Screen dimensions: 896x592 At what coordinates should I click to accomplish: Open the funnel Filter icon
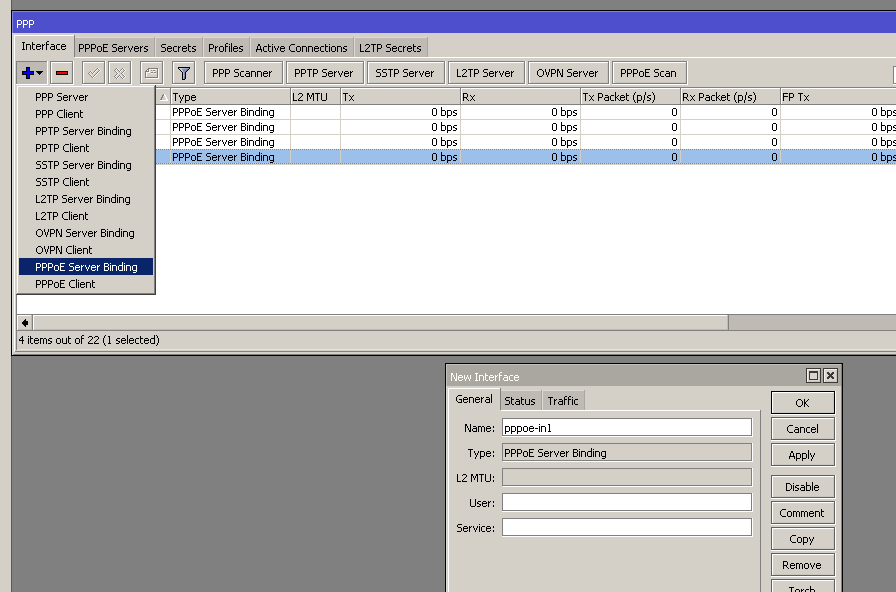pyautogui.click(x=183, y=73)
